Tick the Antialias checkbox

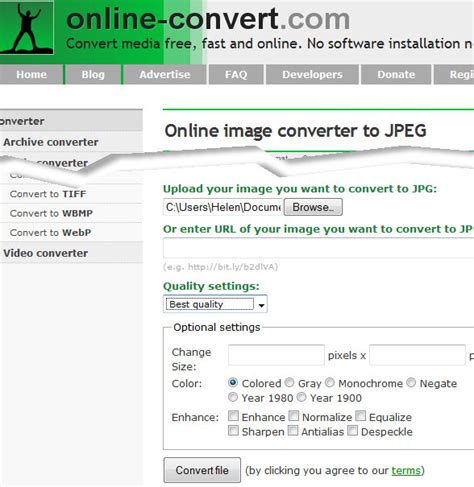tap(293, 431)
